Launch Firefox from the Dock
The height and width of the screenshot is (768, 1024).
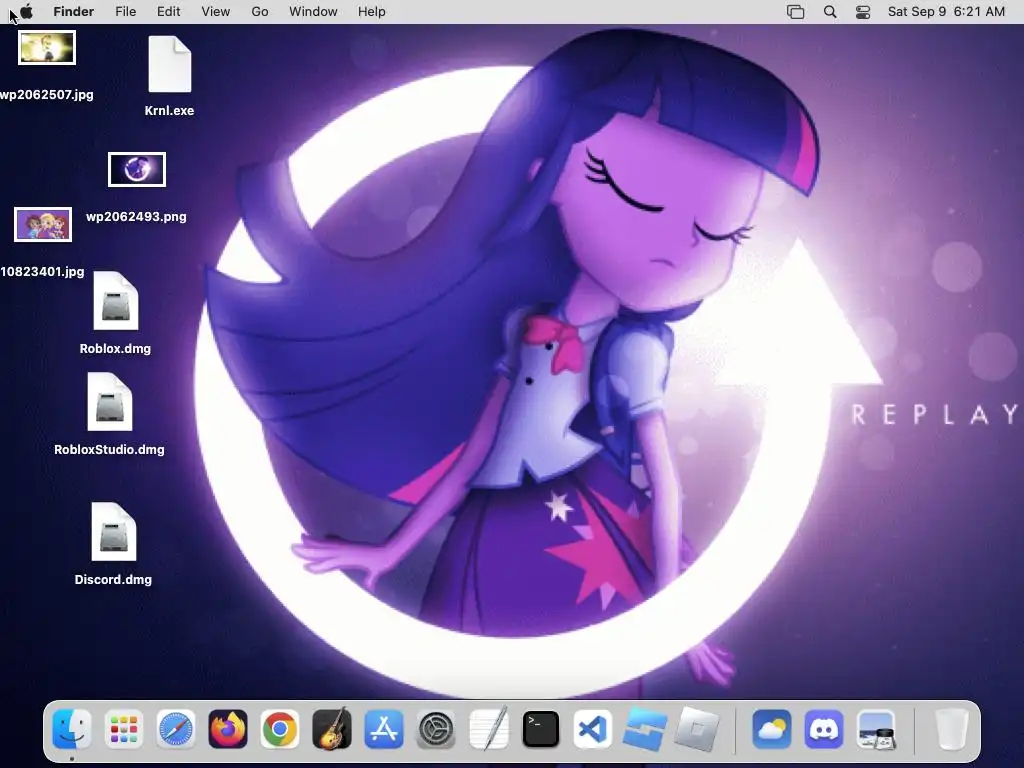tap(227, 729)
